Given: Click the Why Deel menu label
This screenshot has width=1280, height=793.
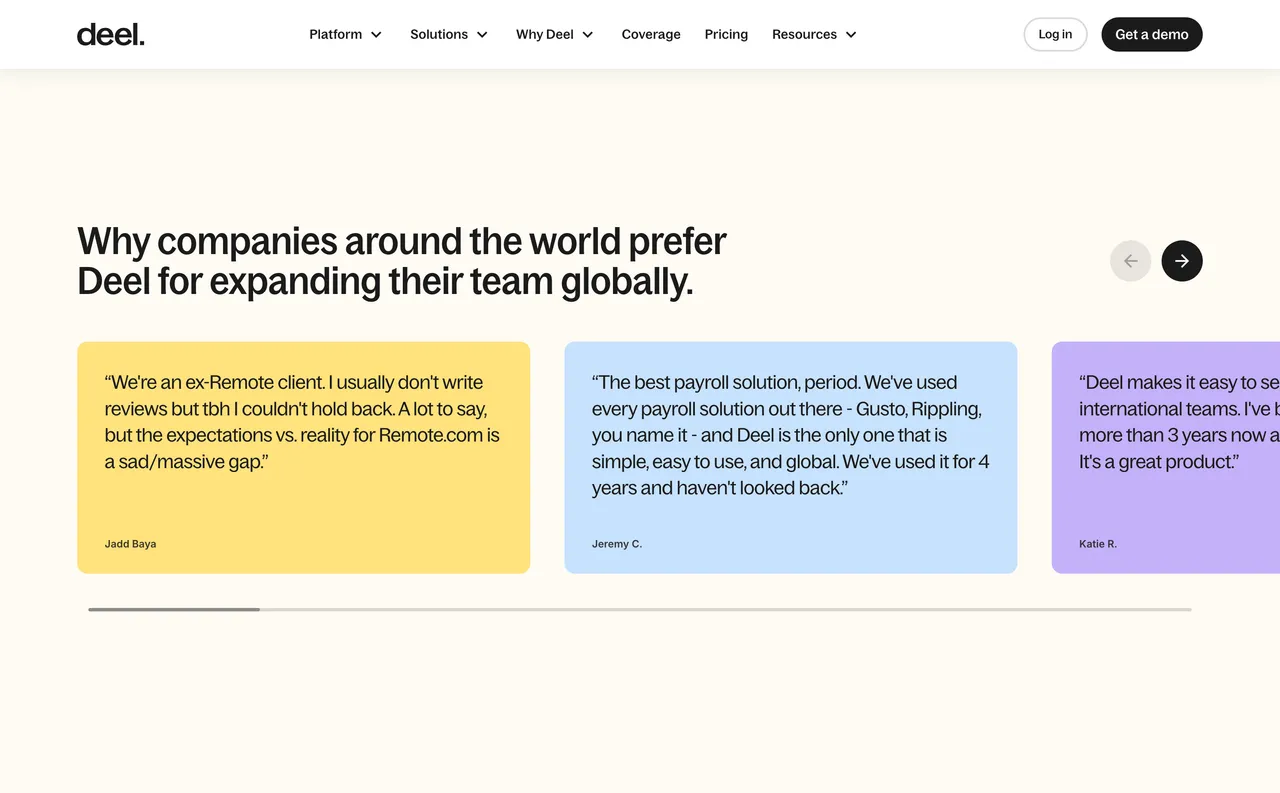Looking at the screenshot, I should [x=545, y=35].
